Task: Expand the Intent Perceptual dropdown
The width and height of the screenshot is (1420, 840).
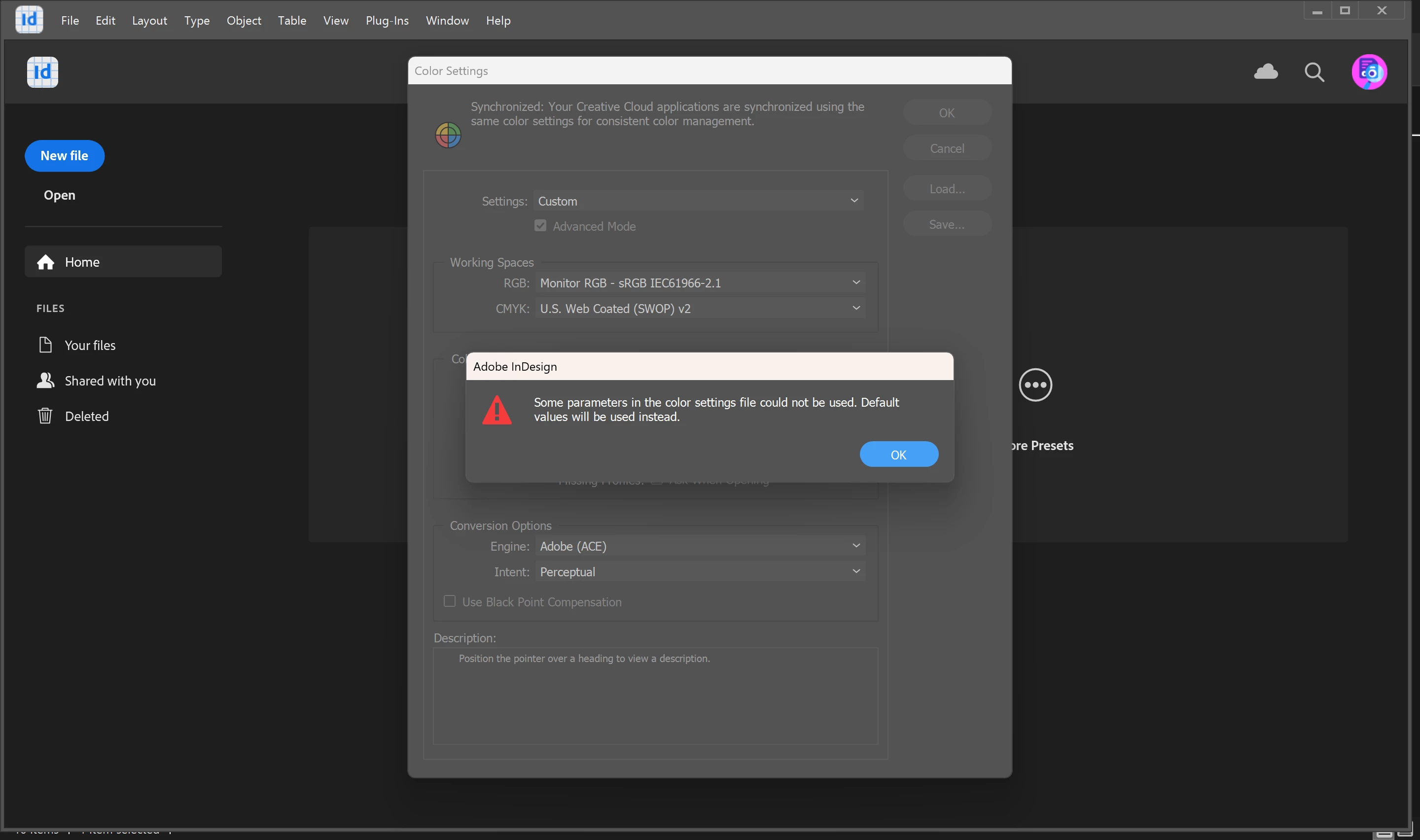Action: click(700, 572)
